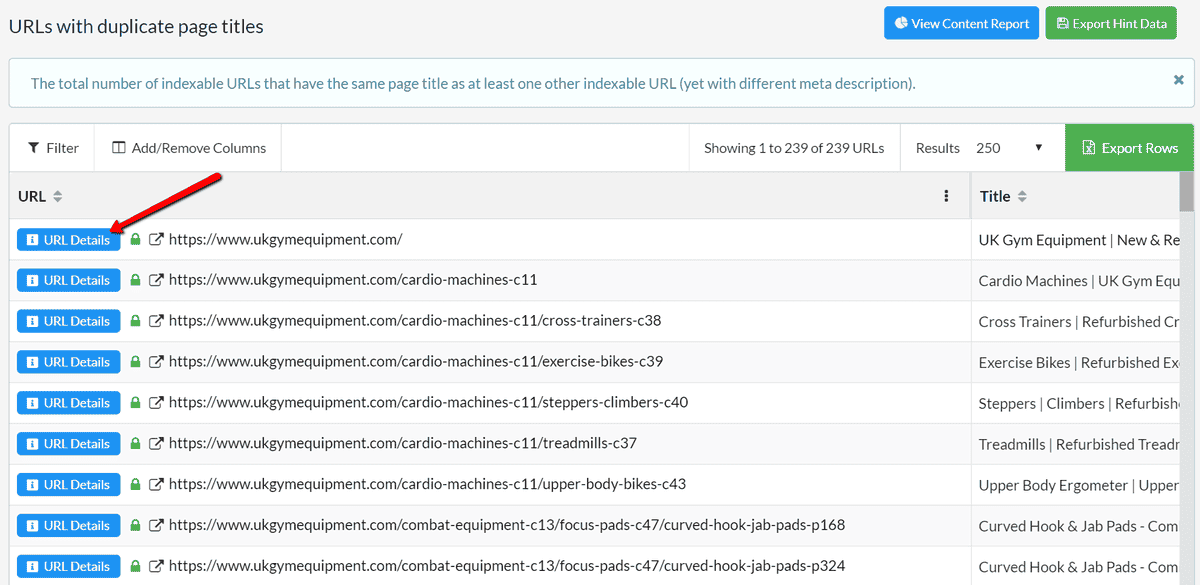Image resolution: width=1200 pixels, height=585 pixels.
Task: Click the Export Hint Data button
Action: tap(1110, 23)
